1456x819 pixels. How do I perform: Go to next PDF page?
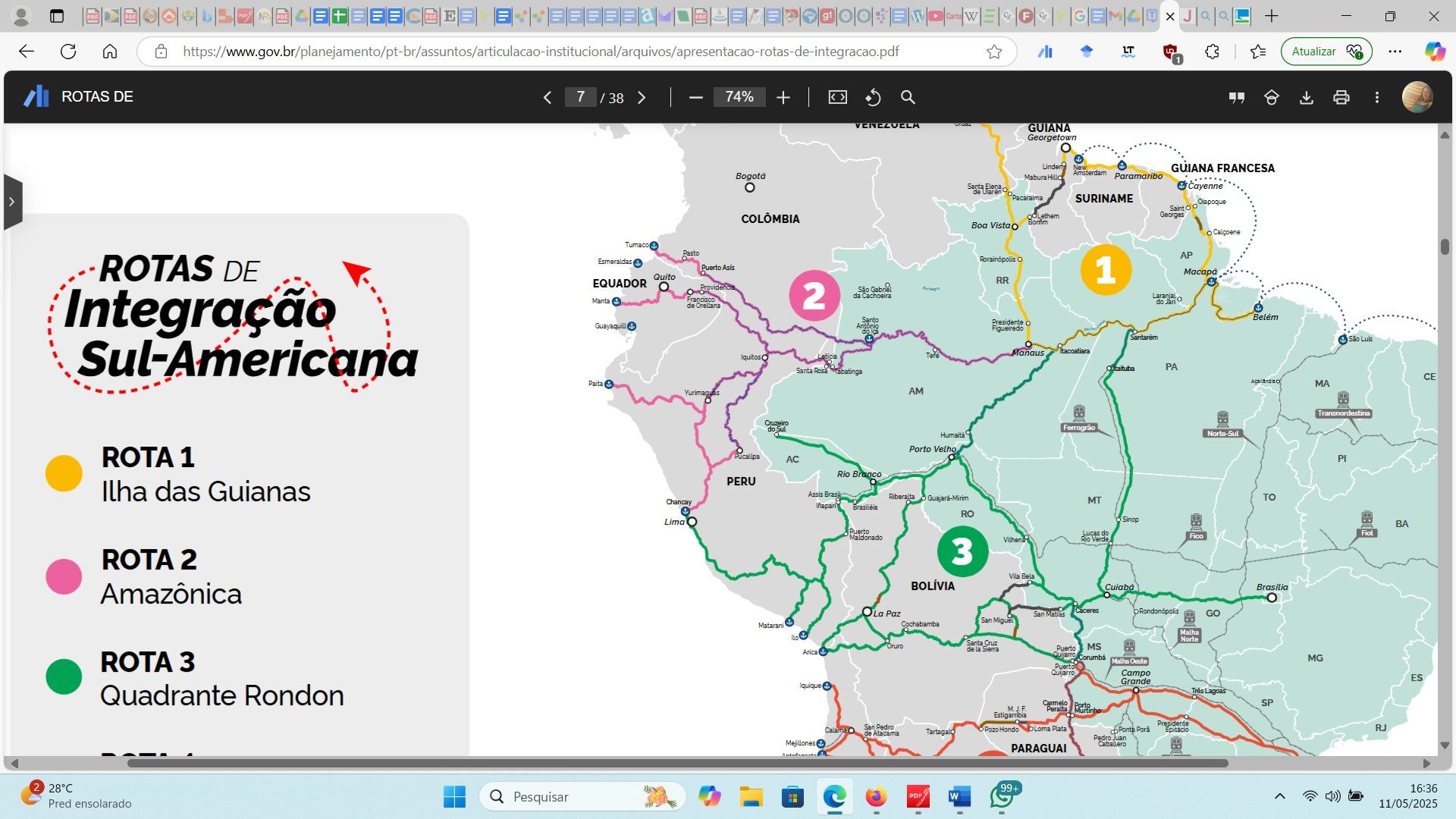tap(642, 97)
